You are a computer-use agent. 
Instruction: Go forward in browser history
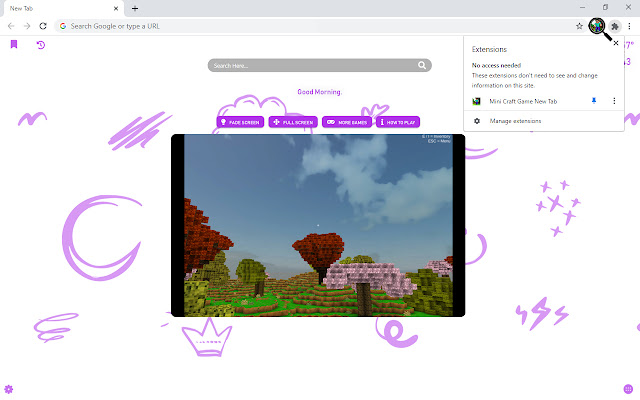coord(27,26)
